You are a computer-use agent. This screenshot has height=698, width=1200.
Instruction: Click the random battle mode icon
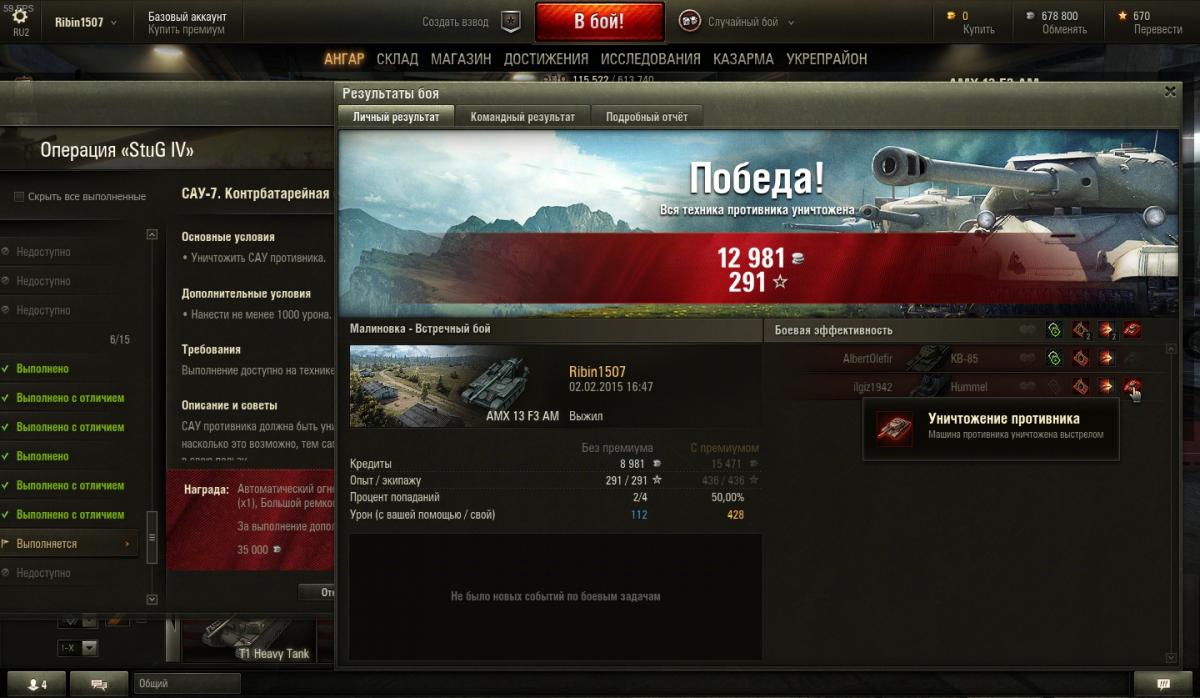pos(690,21)
